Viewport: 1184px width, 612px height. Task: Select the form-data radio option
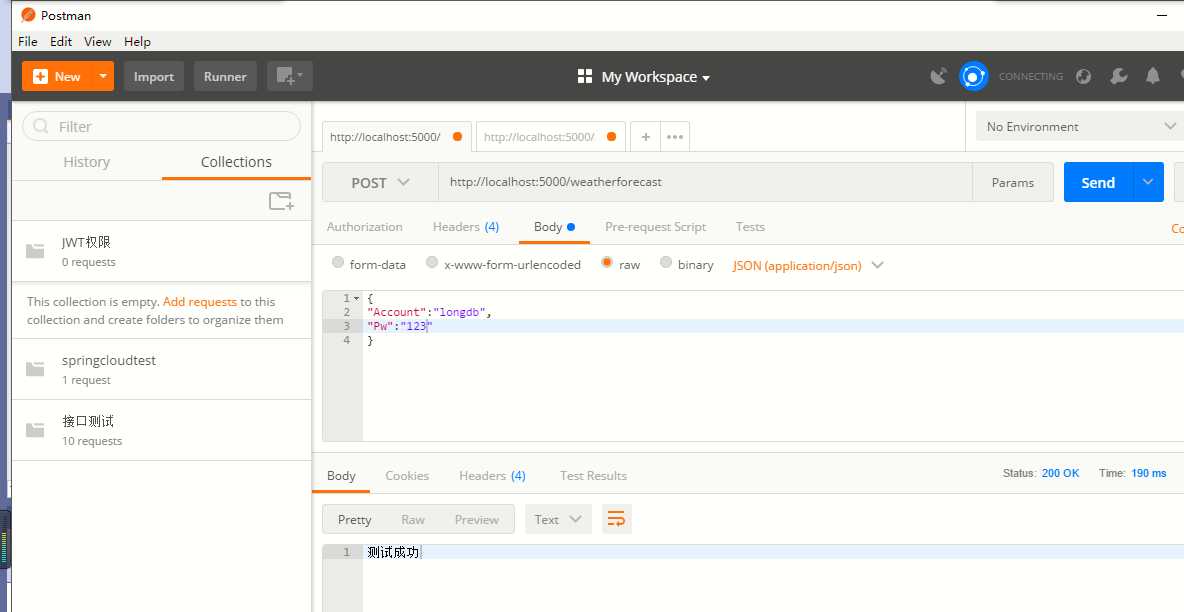(338, 262)
